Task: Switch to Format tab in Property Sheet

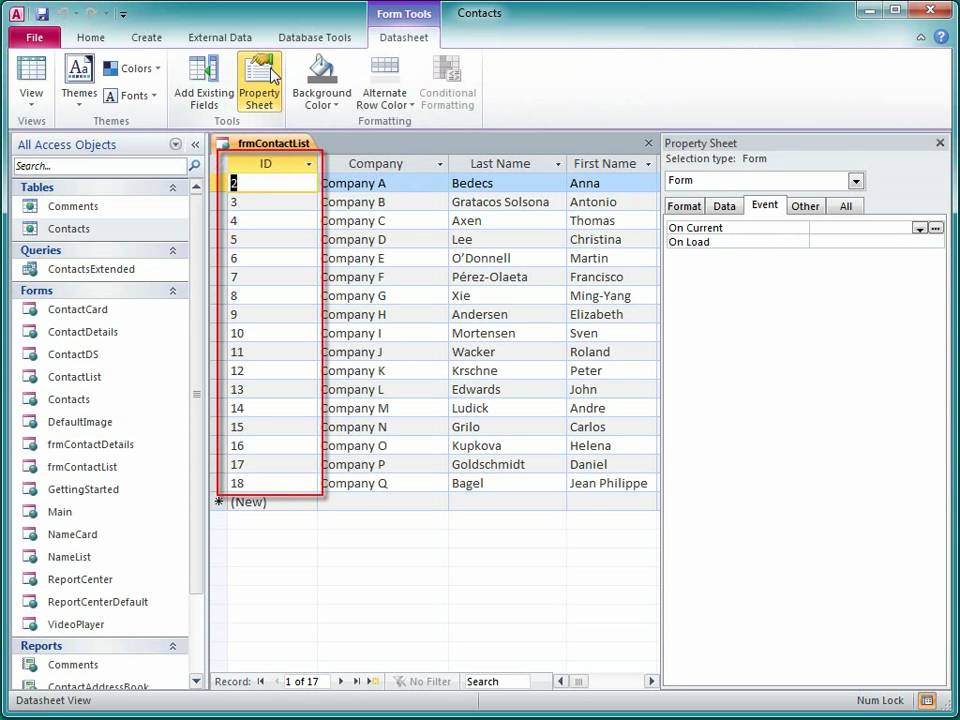Action: point(684,206)
